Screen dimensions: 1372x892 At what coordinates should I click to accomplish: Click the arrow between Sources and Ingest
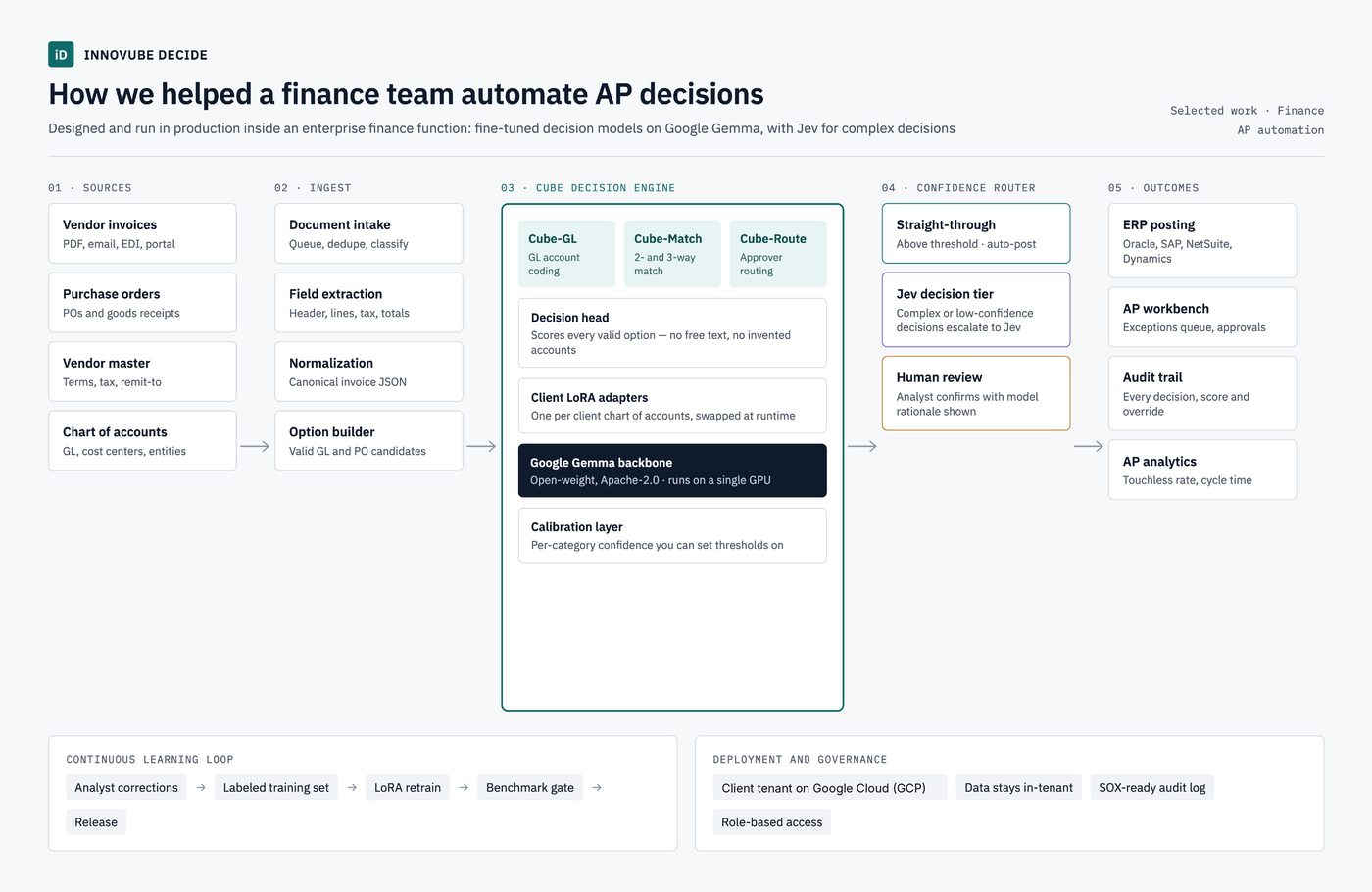[x=255, y=446]
